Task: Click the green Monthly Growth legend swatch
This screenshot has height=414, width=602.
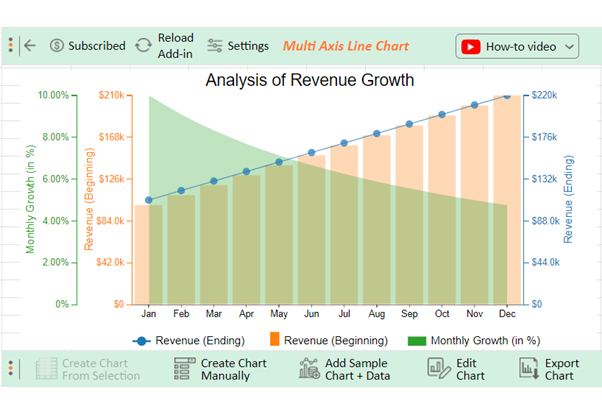Action: click(x=417, y=341)
